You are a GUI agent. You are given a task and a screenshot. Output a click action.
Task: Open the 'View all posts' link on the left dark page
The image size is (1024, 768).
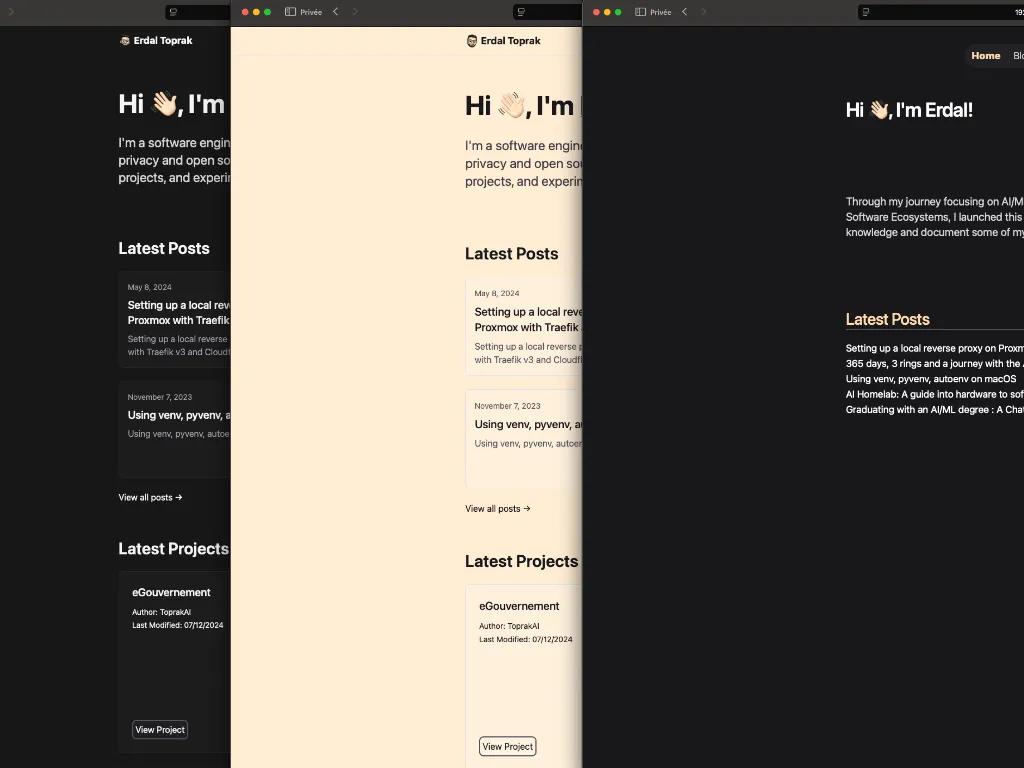click(x=150, y=497)
